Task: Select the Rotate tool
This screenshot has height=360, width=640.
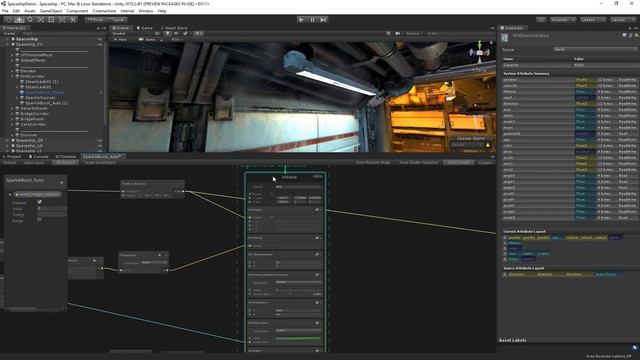Action: (30, 20)
